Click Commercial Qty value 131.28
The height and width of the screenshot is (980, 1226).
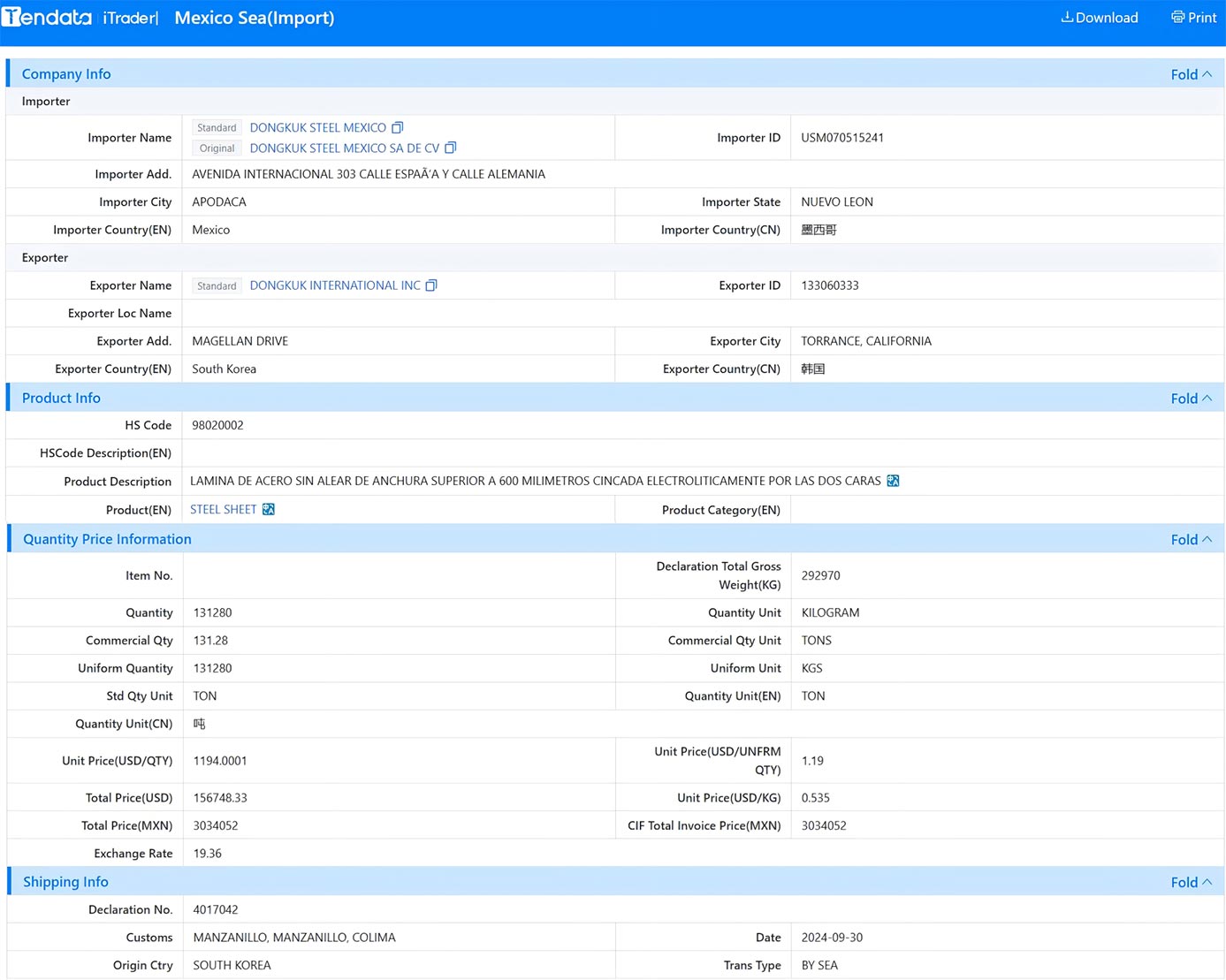tap(211, 641)
